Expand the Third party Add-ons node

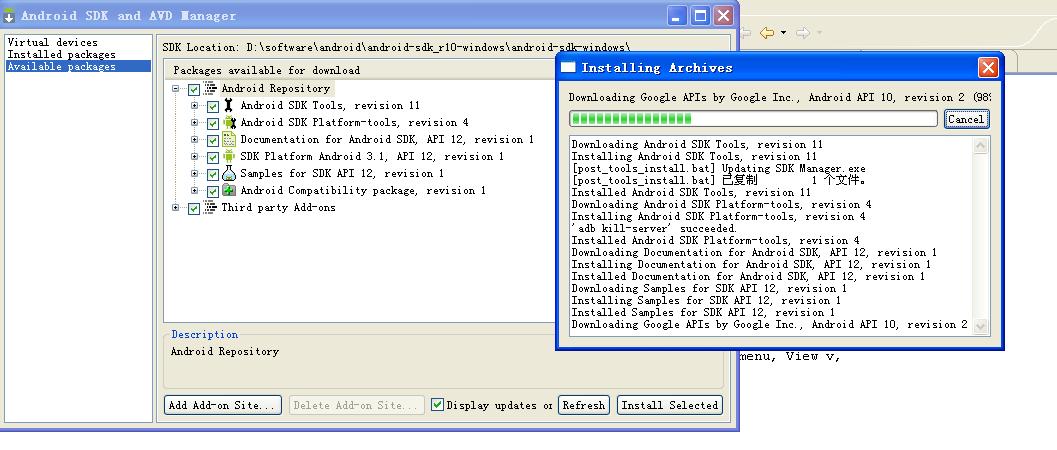point(176,207)
